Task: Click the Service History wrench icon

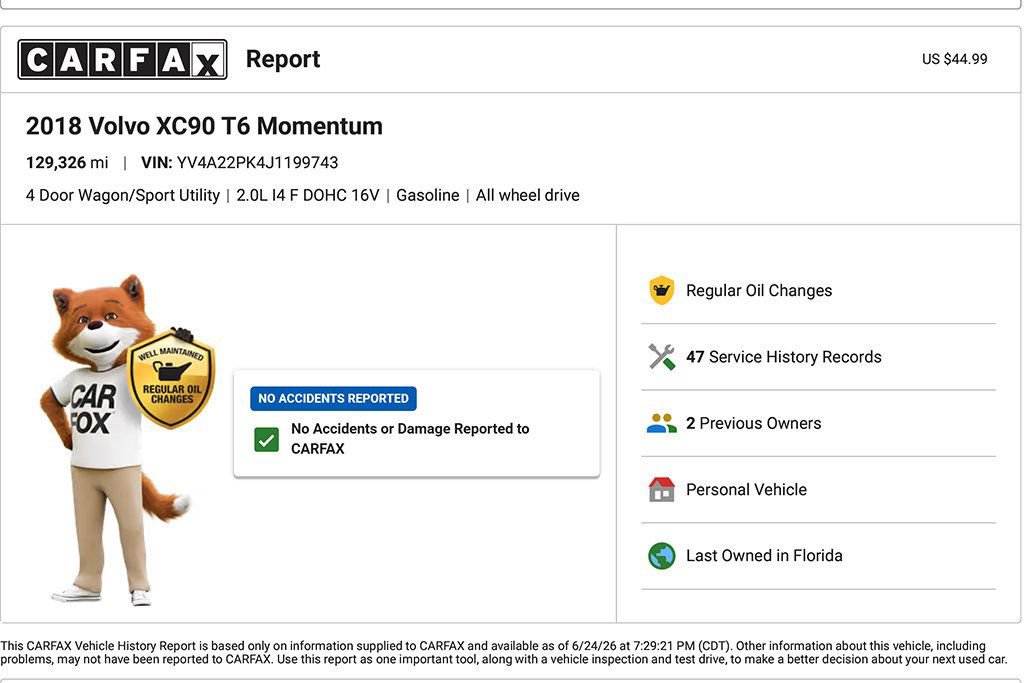Action: pos(662,357)
